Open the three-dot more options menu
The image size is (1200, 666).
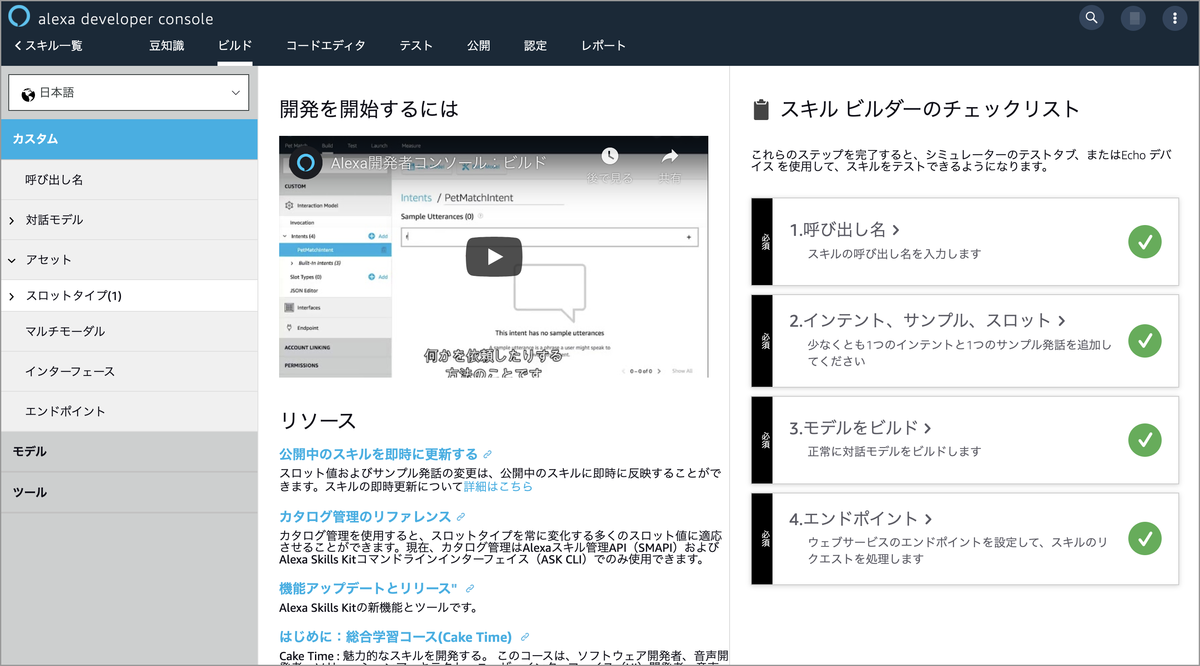coord(1175,17)
